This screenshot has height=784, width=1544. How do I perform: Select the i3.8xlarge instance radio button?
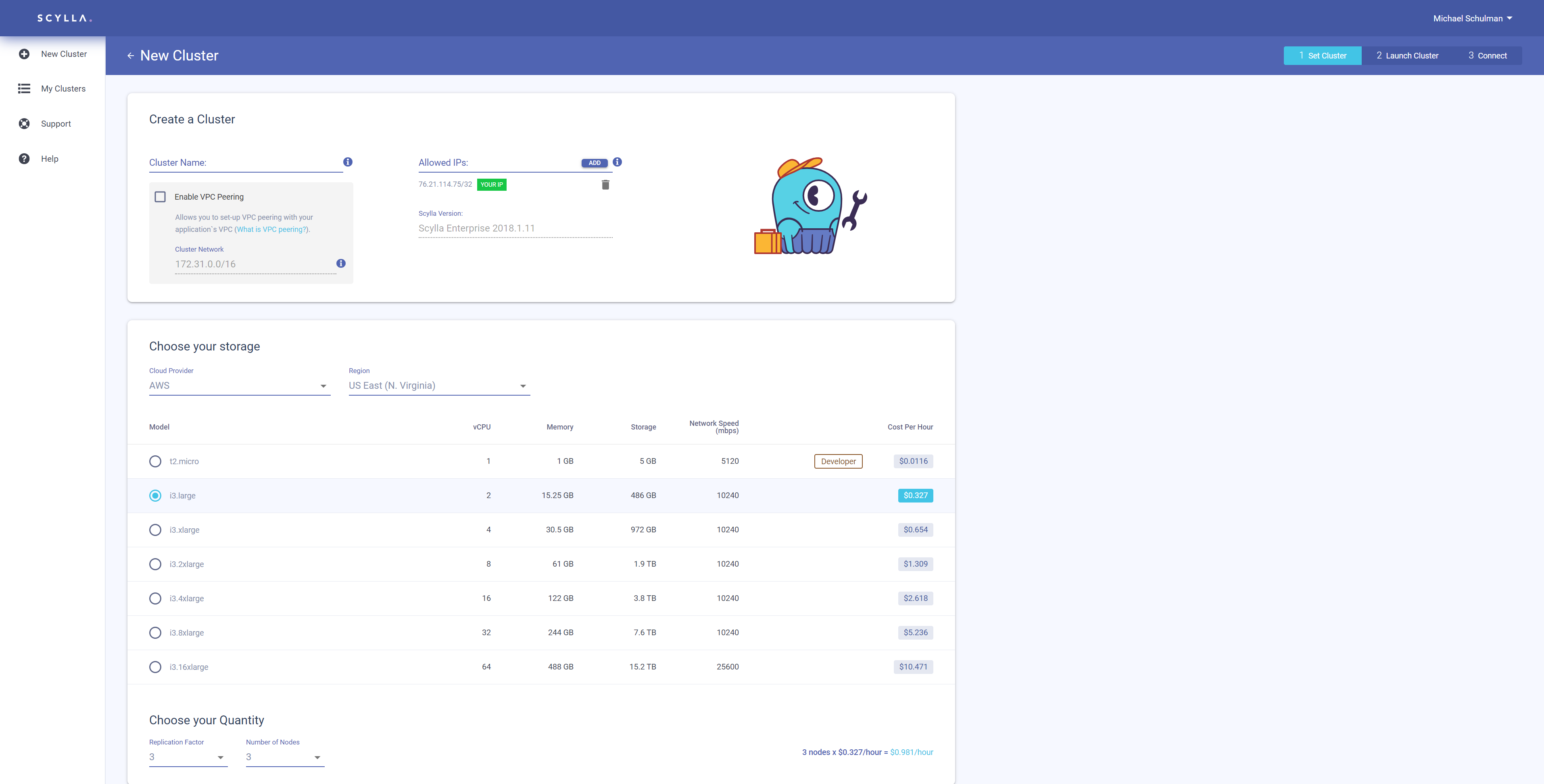(155, 632)
